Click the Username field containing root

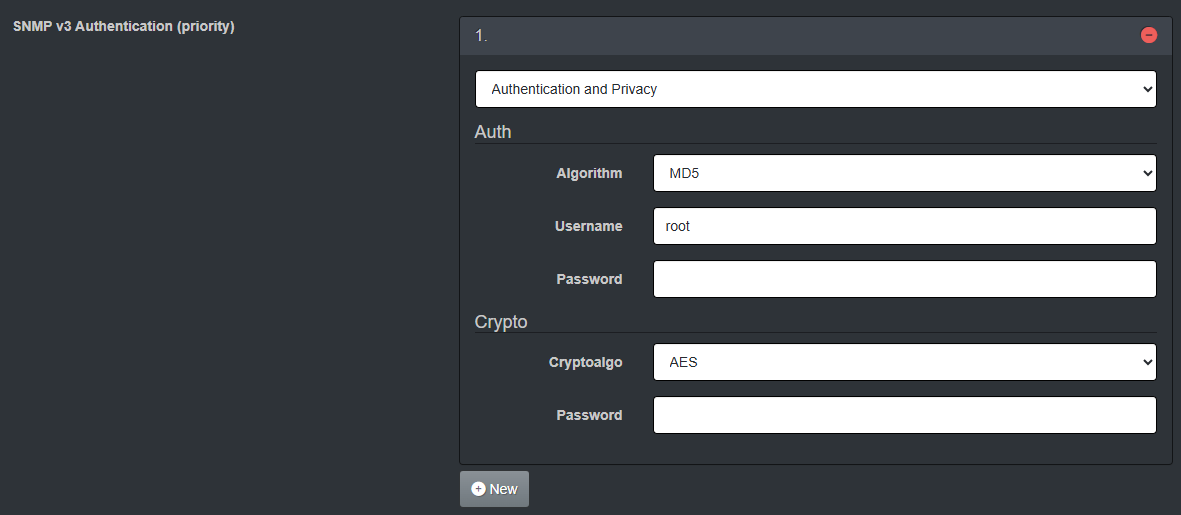[905, 226]
